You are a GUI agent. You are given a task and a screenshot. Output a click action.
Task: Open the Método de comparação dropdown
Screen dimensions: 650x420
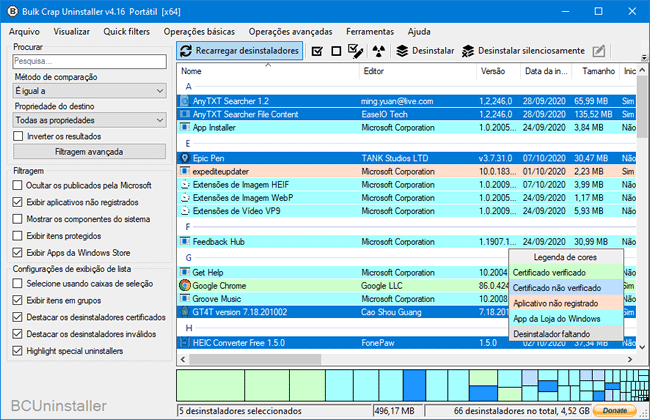[x=90, y=91]
